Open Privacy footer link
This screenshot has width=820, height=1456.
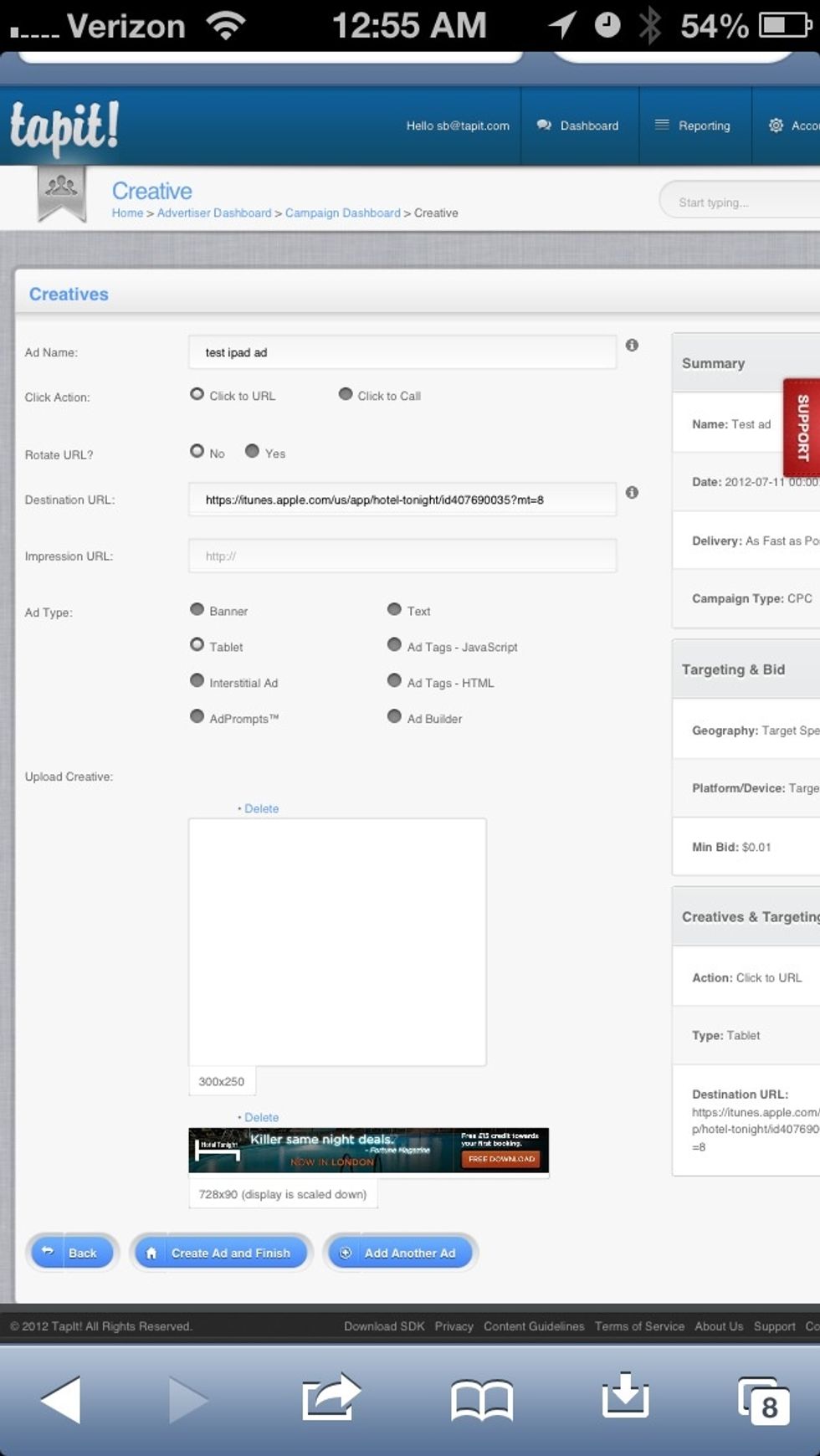pyautogui.click(x=454, y=1326)
